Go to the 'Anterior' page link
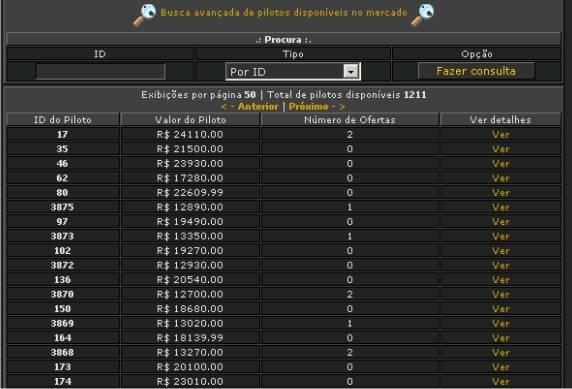The width and height of the screenshot is (572, 389). point(250,107)
